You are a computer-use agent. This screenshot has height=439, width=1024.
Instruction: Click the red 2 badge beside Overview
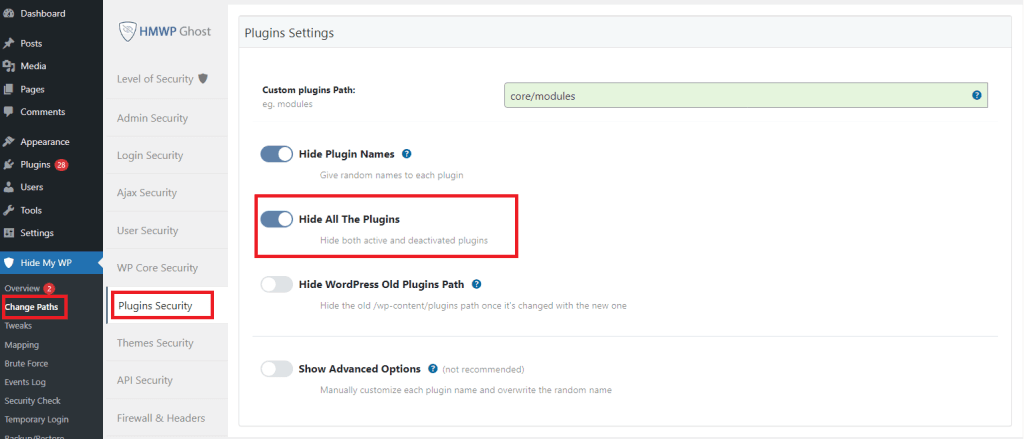[49, 288]
